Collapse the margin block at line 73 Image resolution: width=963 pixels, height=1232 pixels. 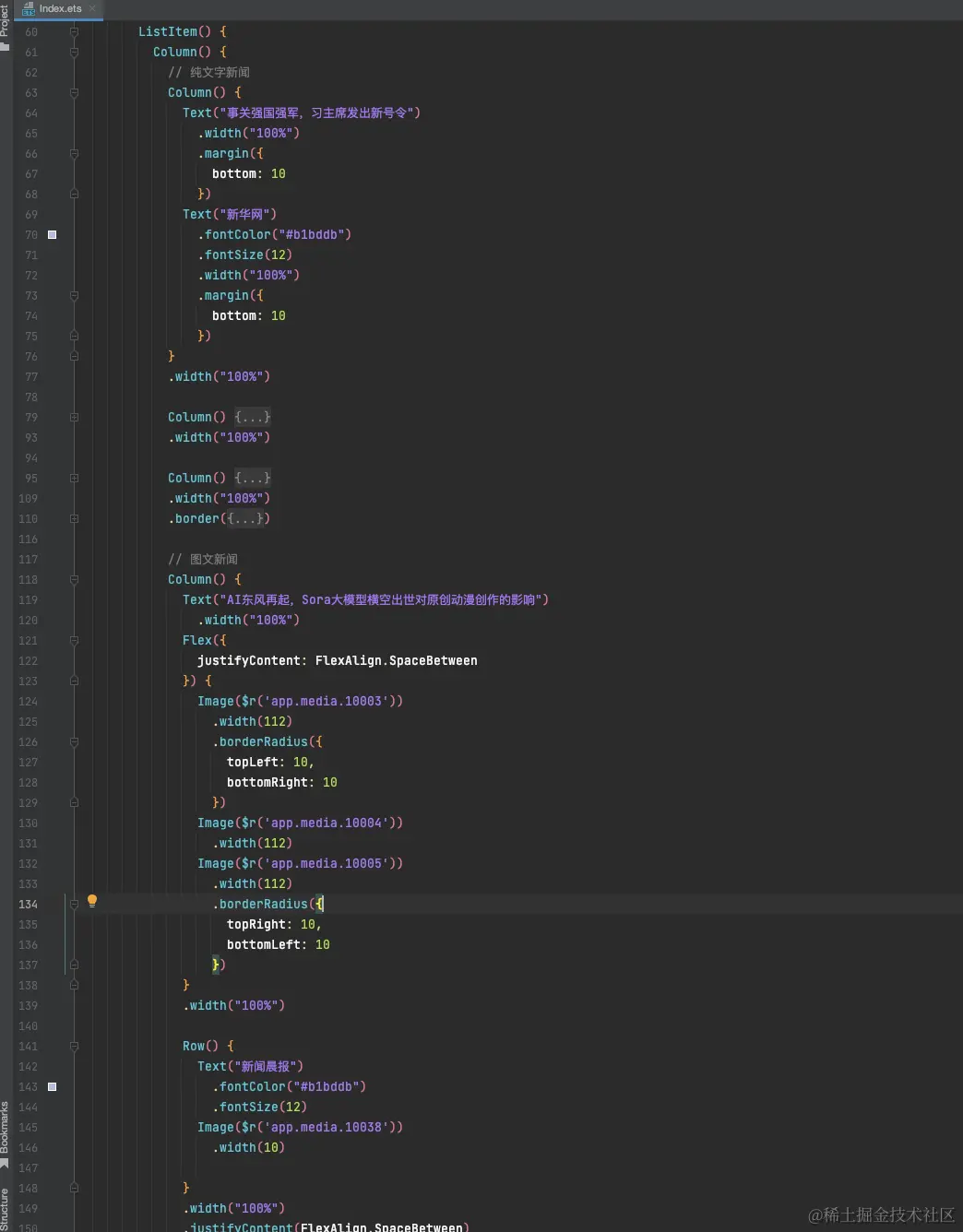pos(74,295)
